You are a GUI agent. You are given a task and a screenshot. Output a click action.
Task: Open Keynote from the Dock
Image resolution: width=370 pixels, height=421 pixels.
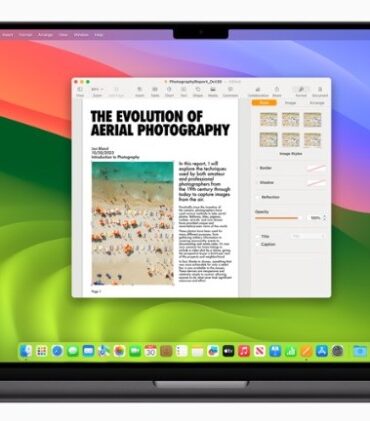coord(275,351)
